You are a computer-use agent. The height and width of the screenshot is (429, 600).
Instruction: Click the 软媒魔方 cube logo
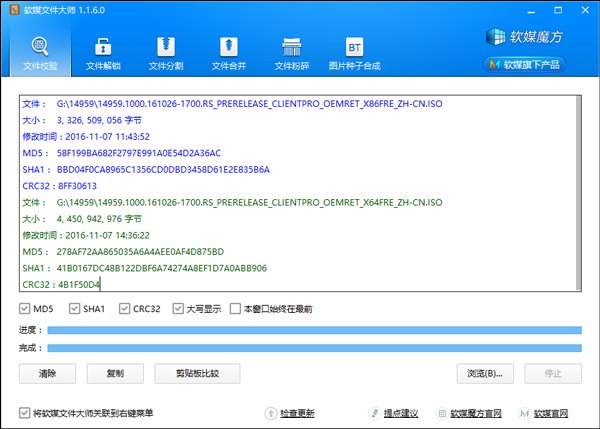[x=524, y=37]
